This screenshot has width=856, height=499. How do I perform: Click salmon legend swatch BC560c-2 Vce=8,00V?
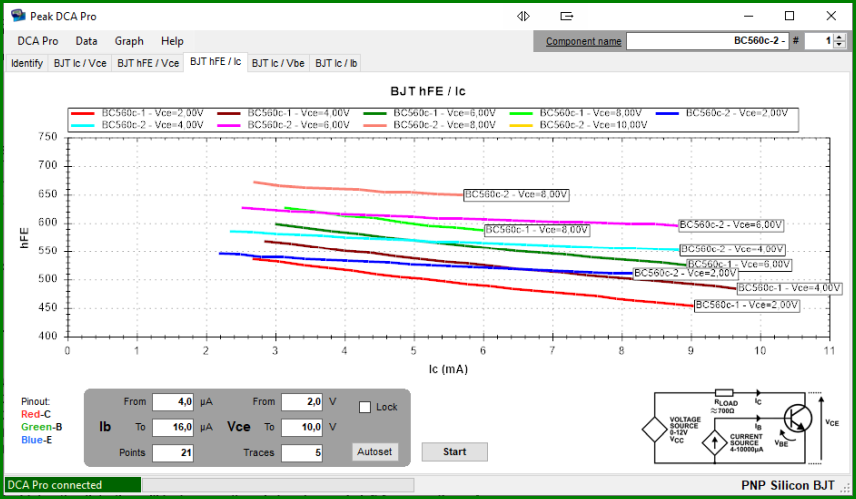point(374,125)
